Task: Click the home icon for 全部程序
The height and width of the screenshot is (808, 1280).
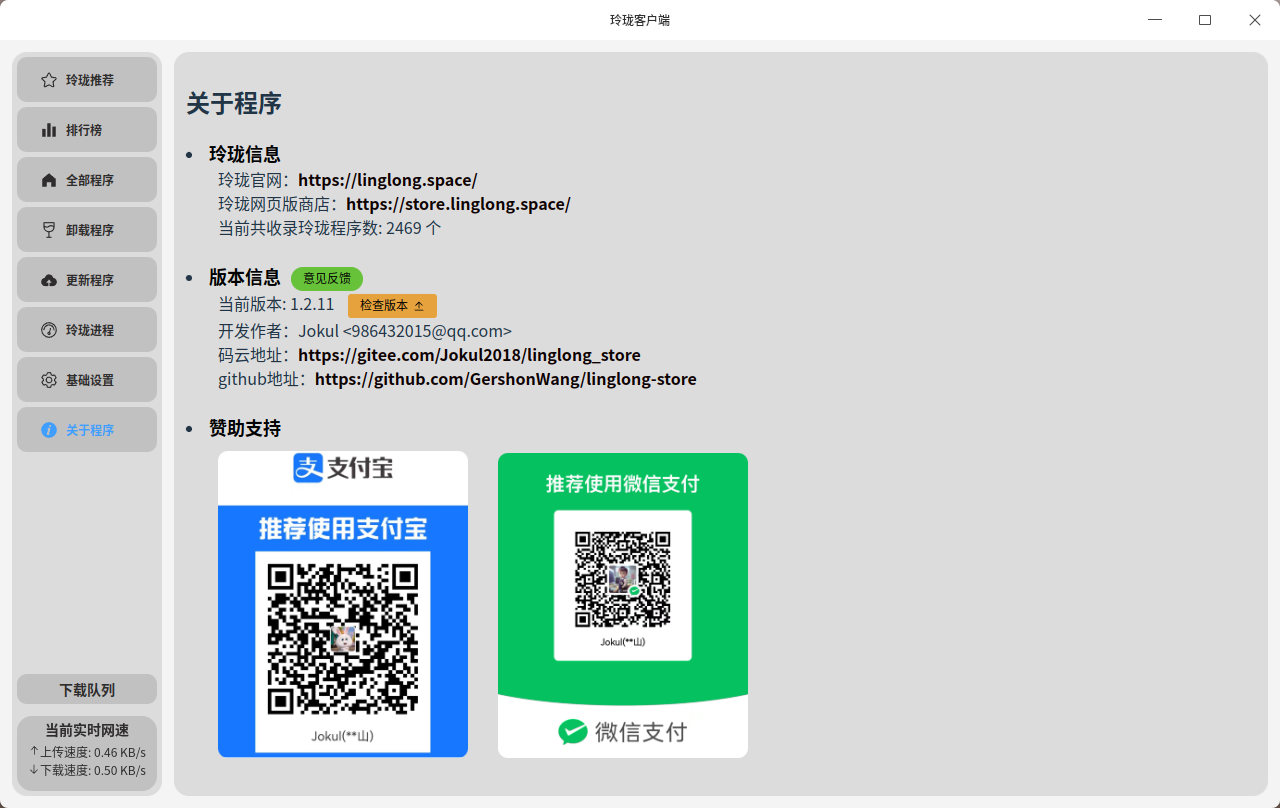Action: 48,180
